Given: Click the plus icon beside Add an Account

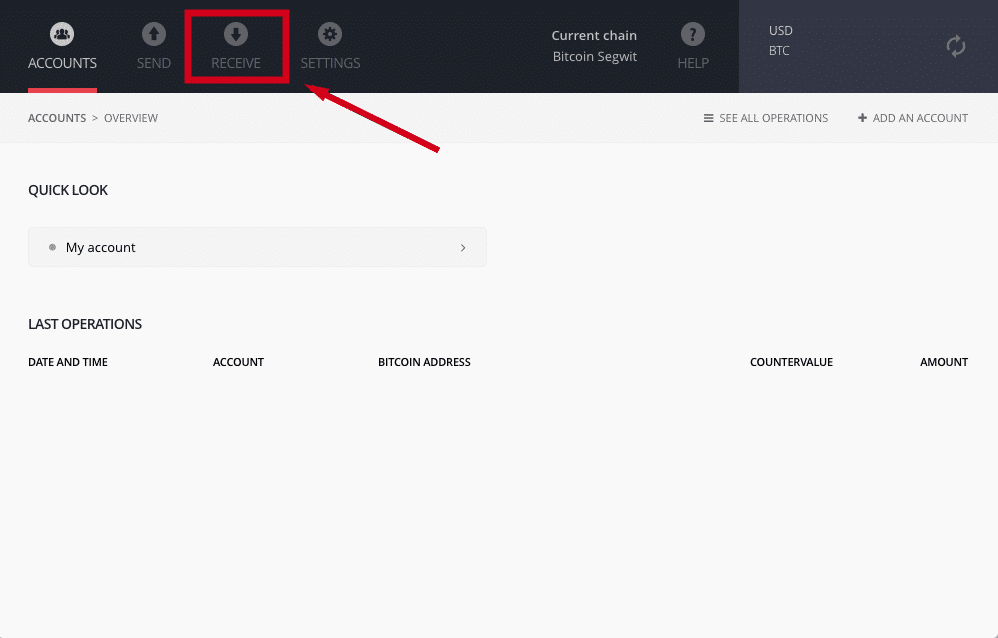Looking at the screenshot, I should click(x=862, y=118).
